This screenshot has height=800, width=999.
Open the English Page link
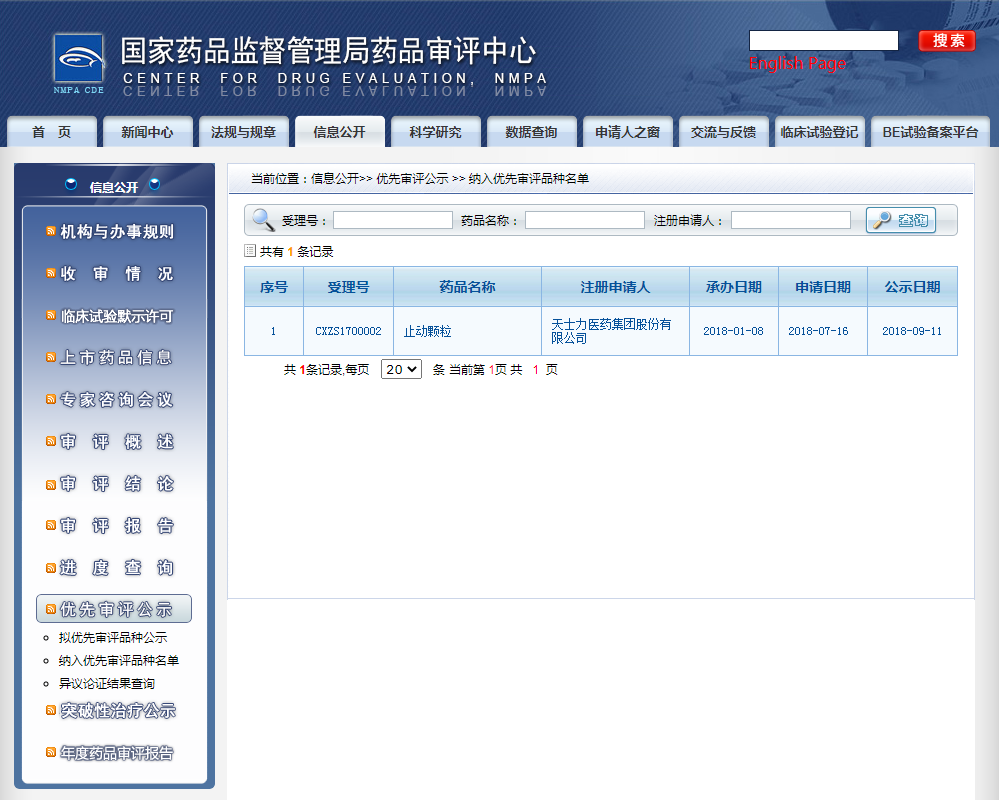click(x=797, y=64)
